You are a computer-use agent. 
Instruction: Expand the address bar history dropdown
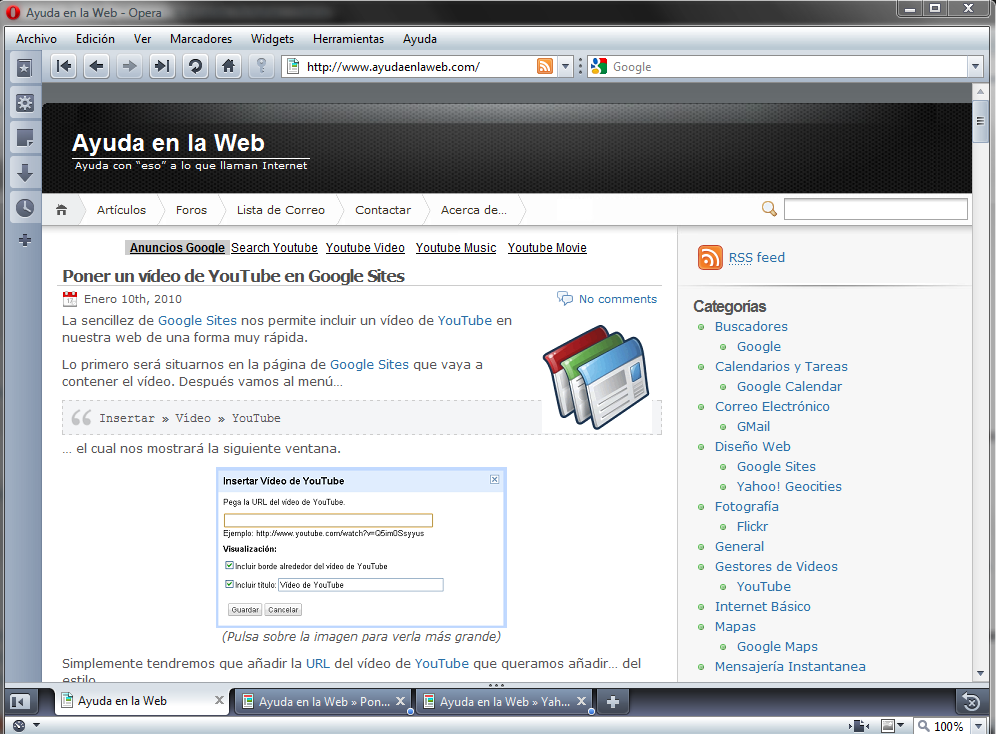(565, 66)
